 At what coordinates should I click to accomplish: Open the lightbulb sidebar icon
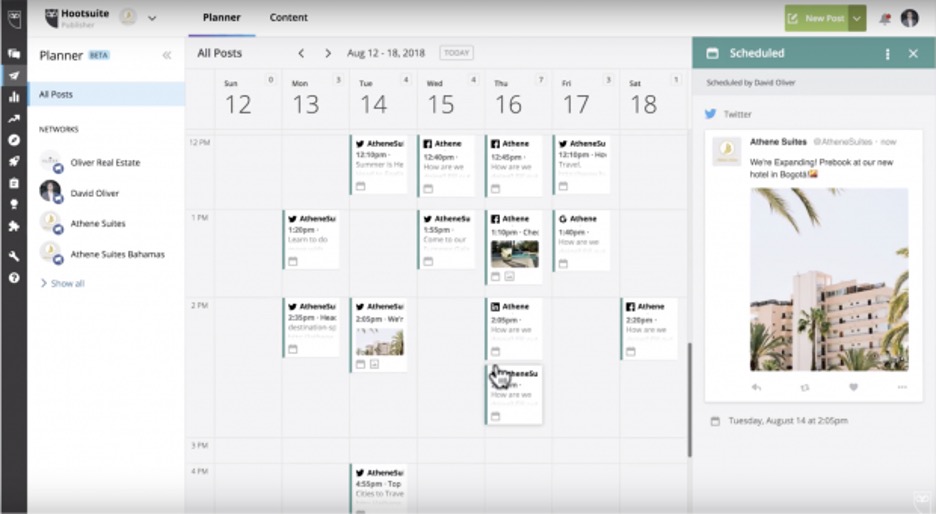(x=14, y=205)
